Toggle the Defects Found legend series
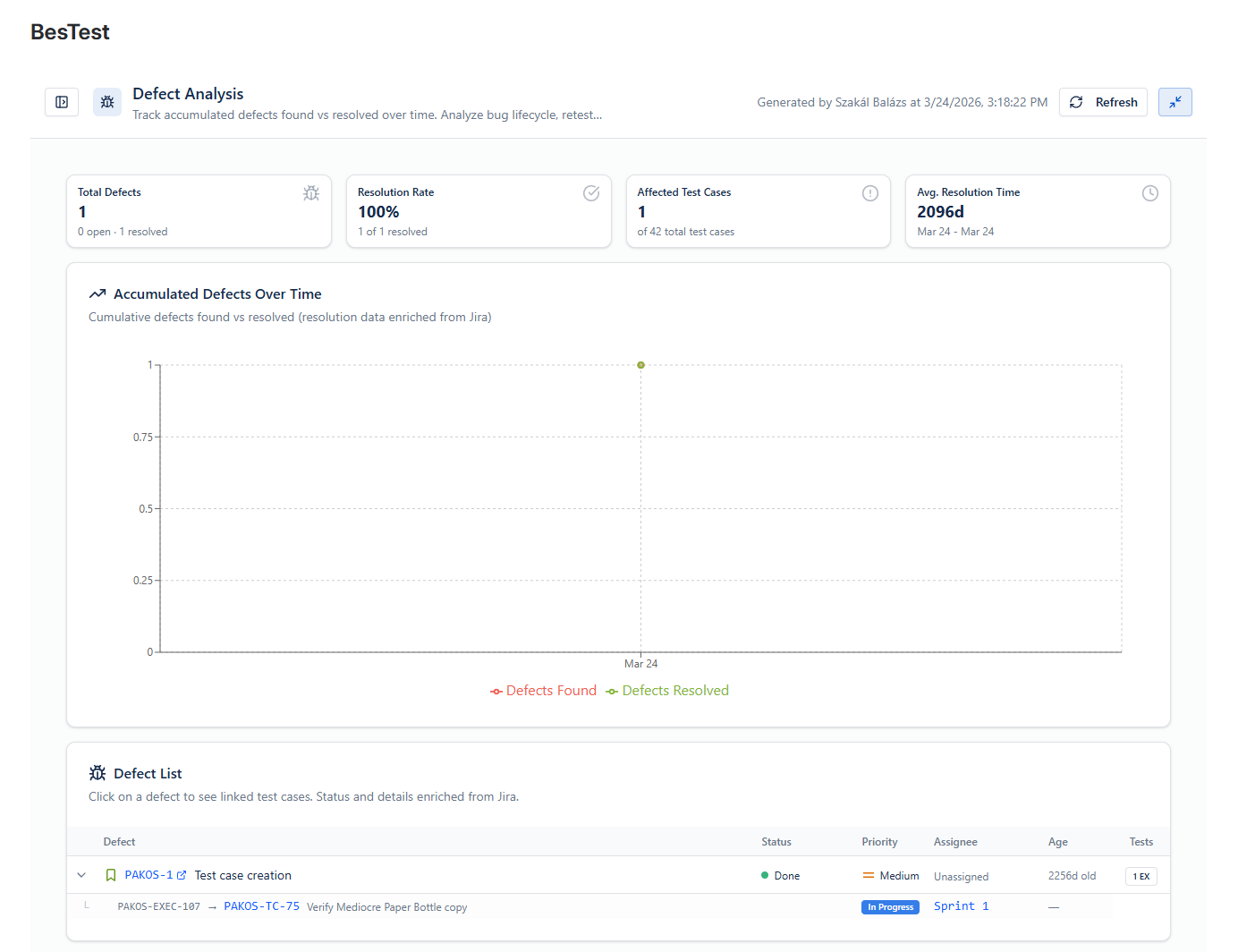 [x=543, y=691]
